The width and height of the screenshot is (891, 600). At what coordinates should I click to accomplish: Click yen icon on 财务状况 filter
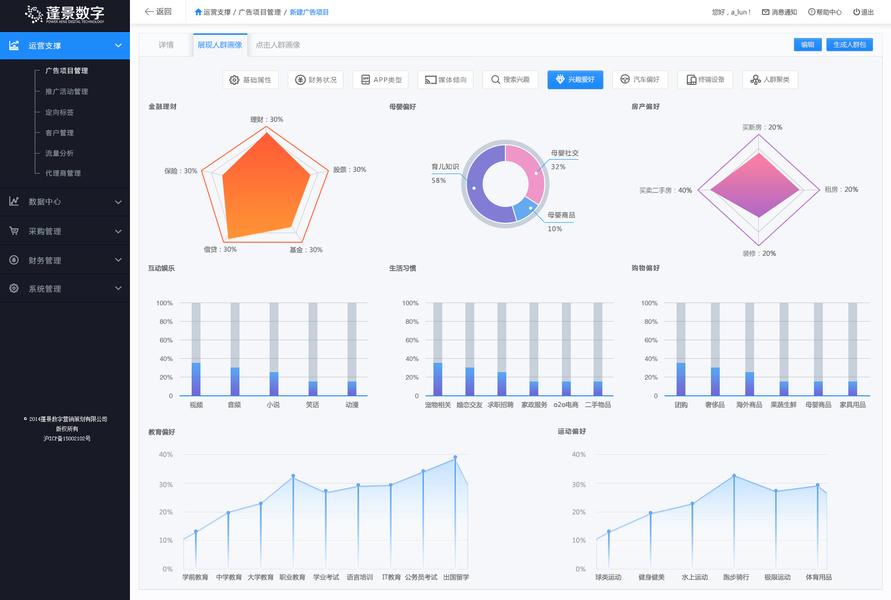(x=300, y=80)
